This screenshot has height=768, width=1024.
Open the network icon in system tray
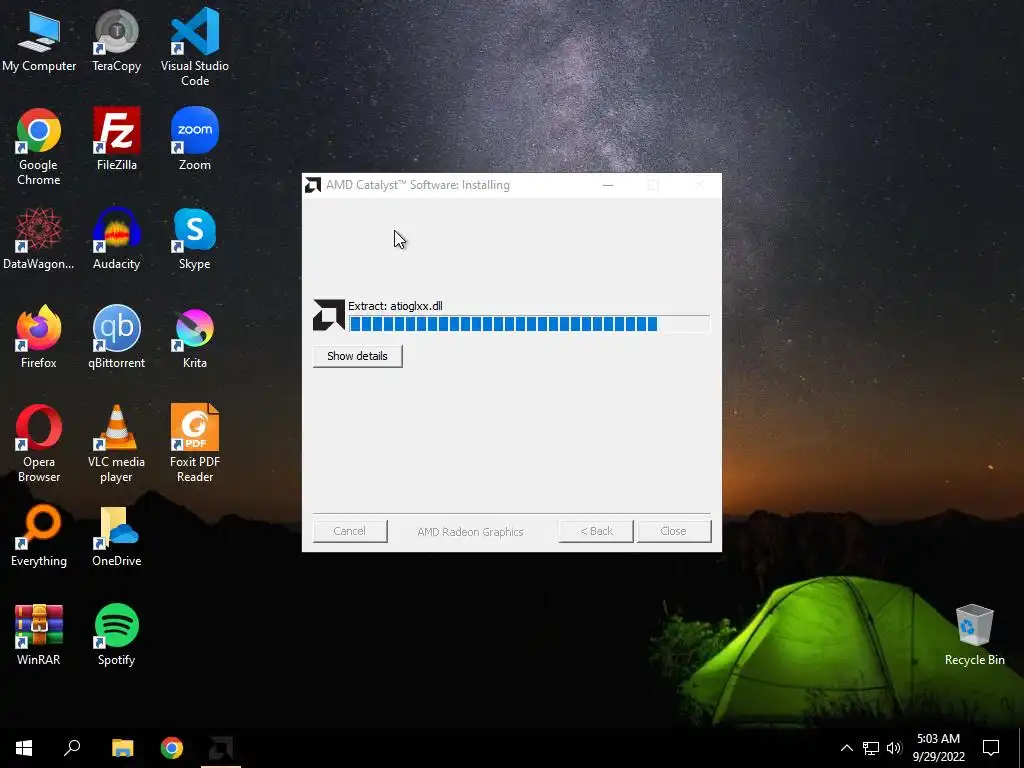[x=871, y=748]
